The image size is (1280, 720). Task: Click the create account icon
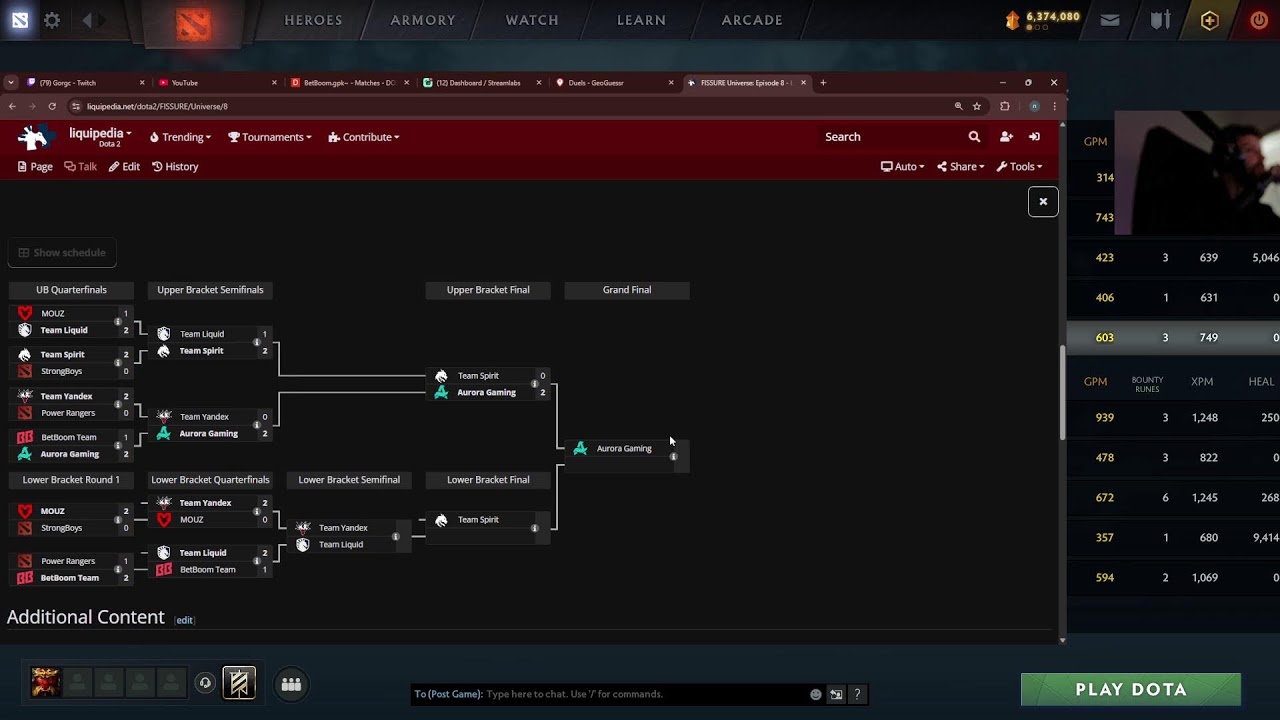1006,137
